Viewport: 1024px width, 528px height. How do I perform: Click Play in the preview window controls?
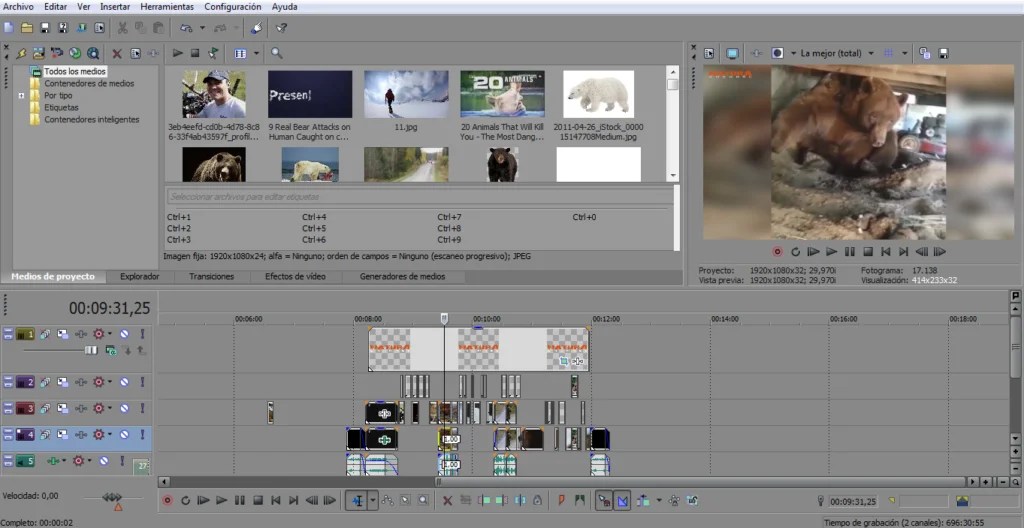coord(831,252)
